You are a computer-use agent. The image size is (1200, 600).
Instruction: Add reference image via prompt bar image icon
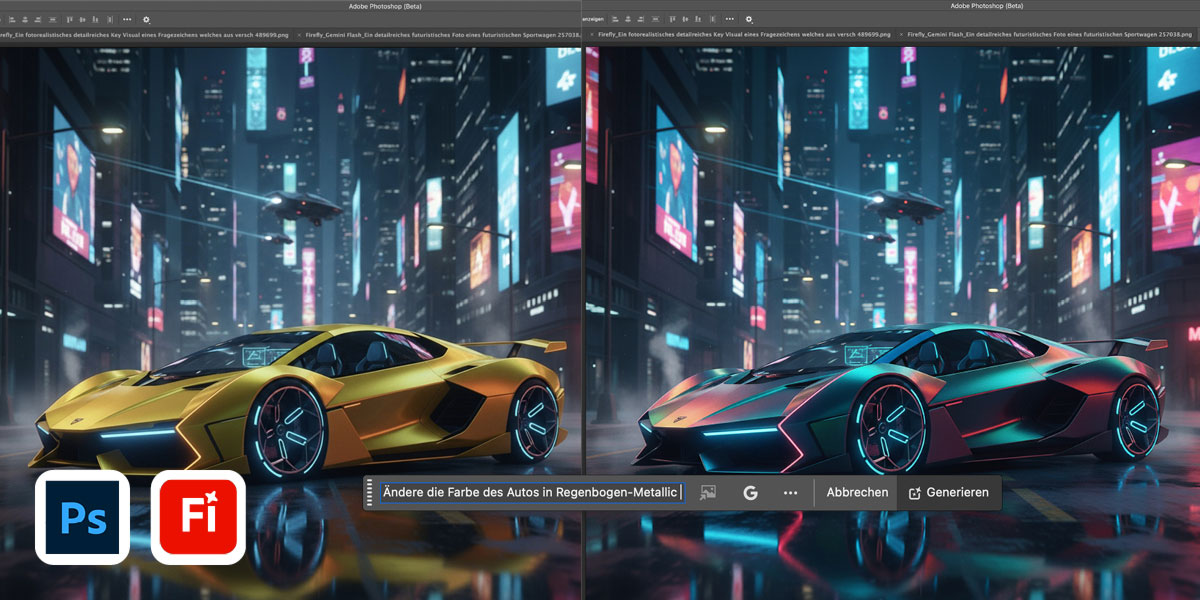click(708, 492)
